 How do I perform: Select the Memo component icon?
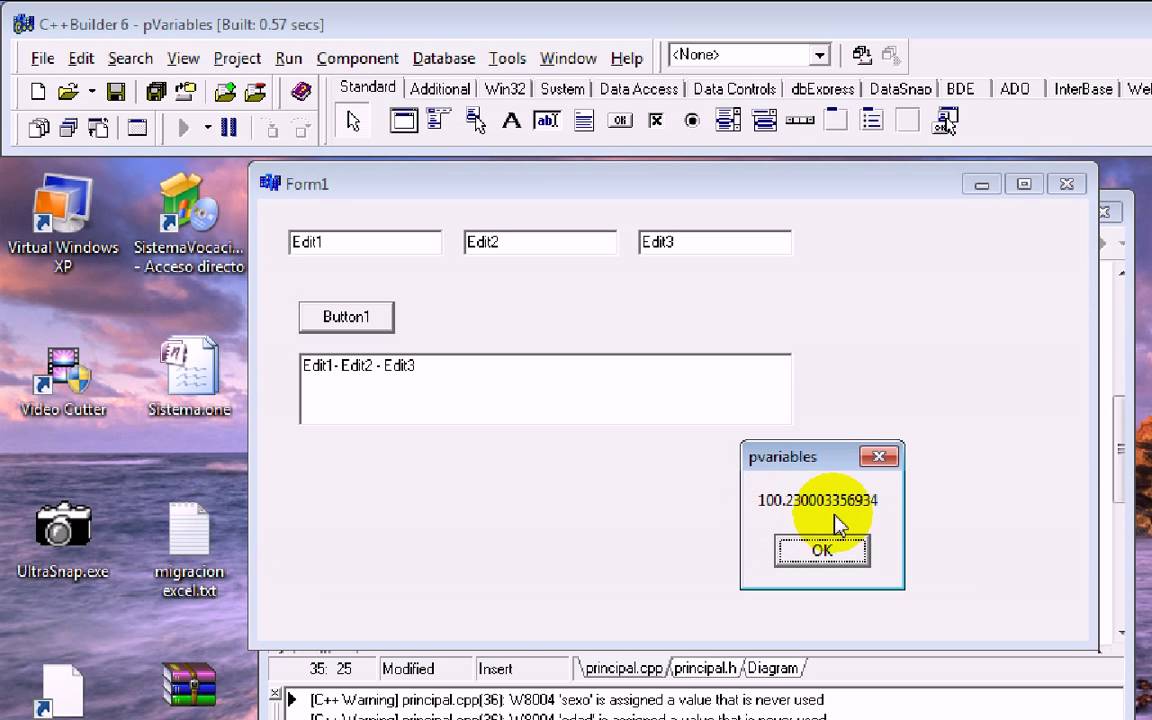pos(584,120)
